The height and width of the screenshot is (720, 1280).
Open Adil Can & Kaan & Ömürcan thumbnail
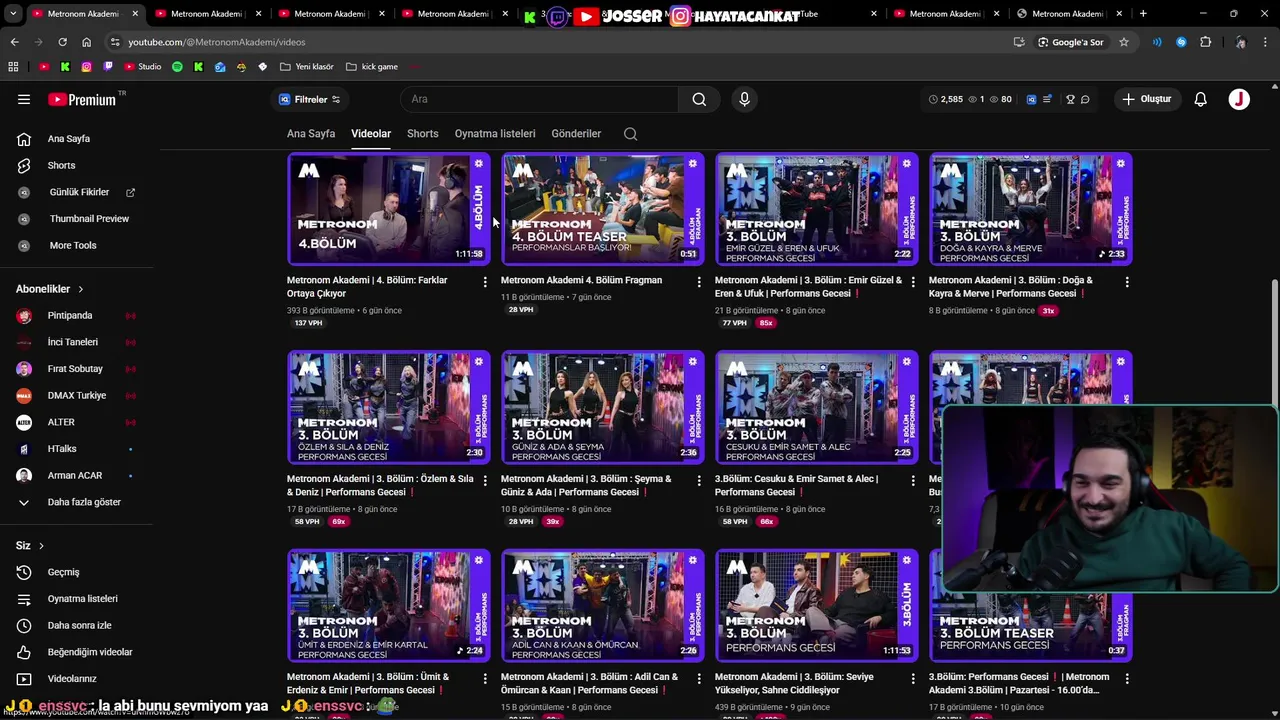coord(603,605)
